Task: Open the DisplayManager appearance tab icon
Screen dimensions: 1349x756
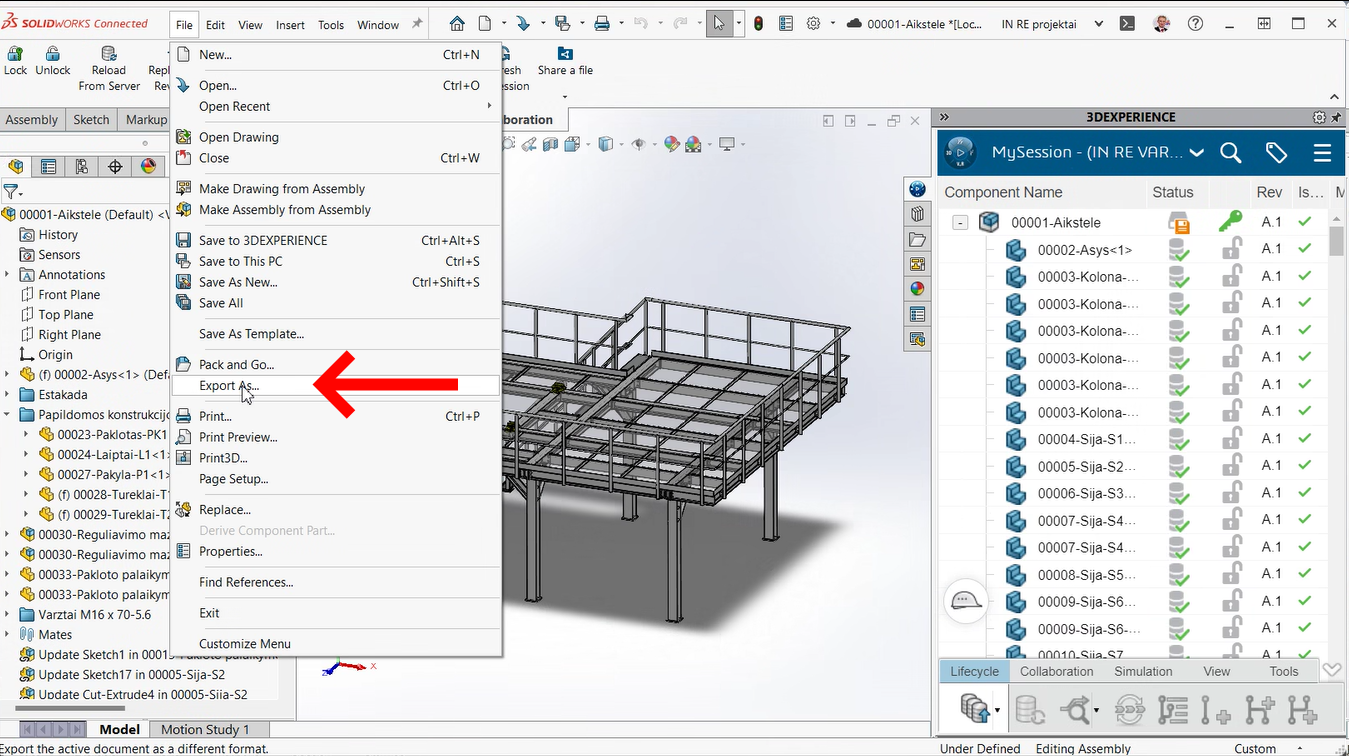Action: point(148,167)
